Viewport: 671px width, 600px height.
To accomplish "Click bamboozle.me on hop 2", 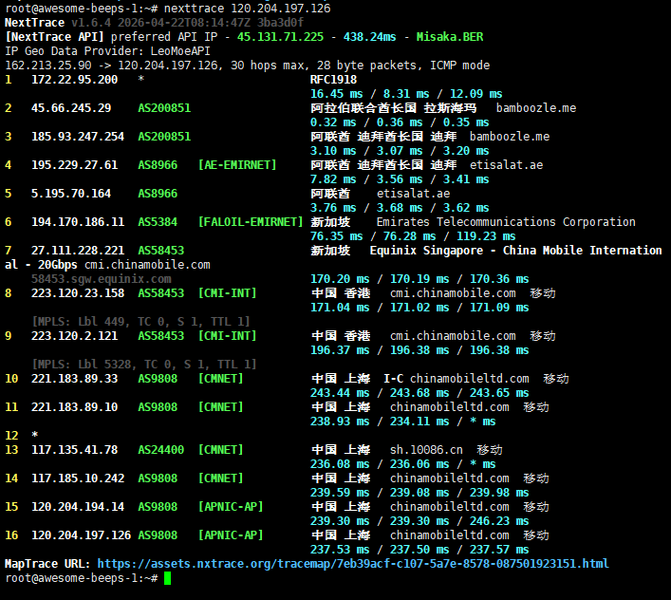I will [x=536, y=108].
